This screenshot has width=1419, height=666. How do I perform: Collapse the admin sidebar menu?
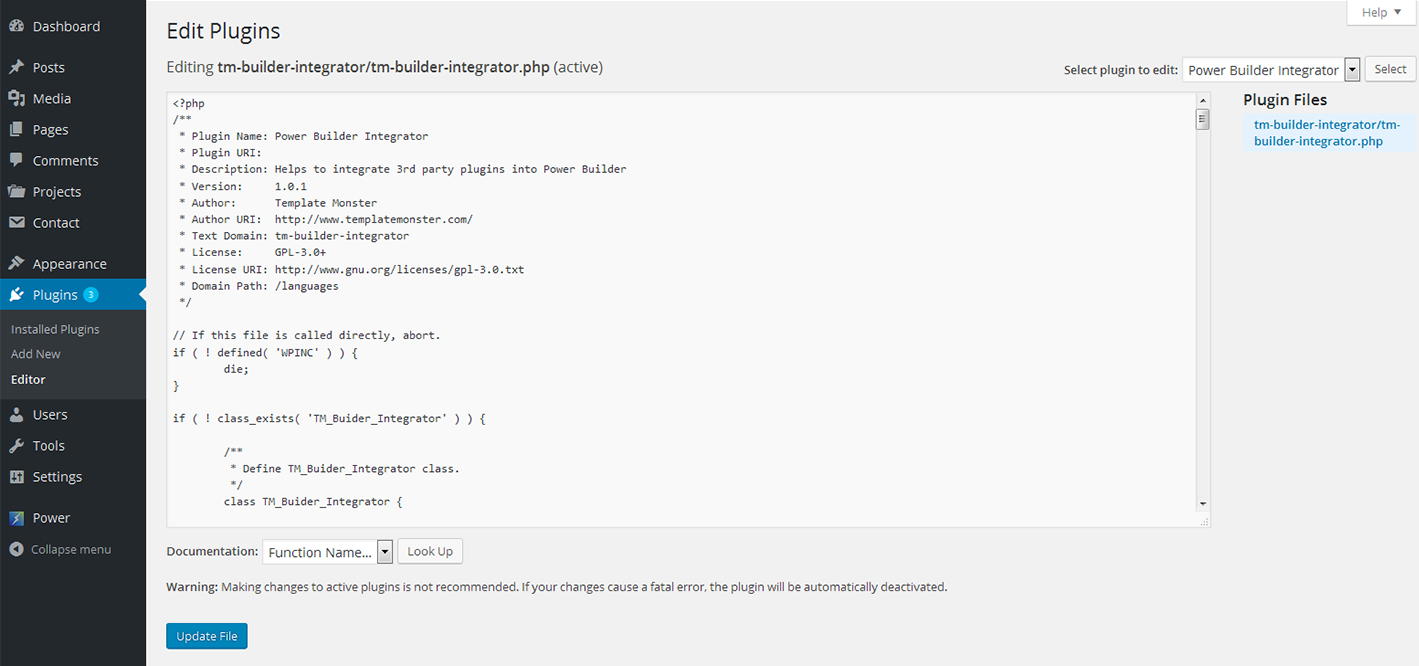[60, 550]
